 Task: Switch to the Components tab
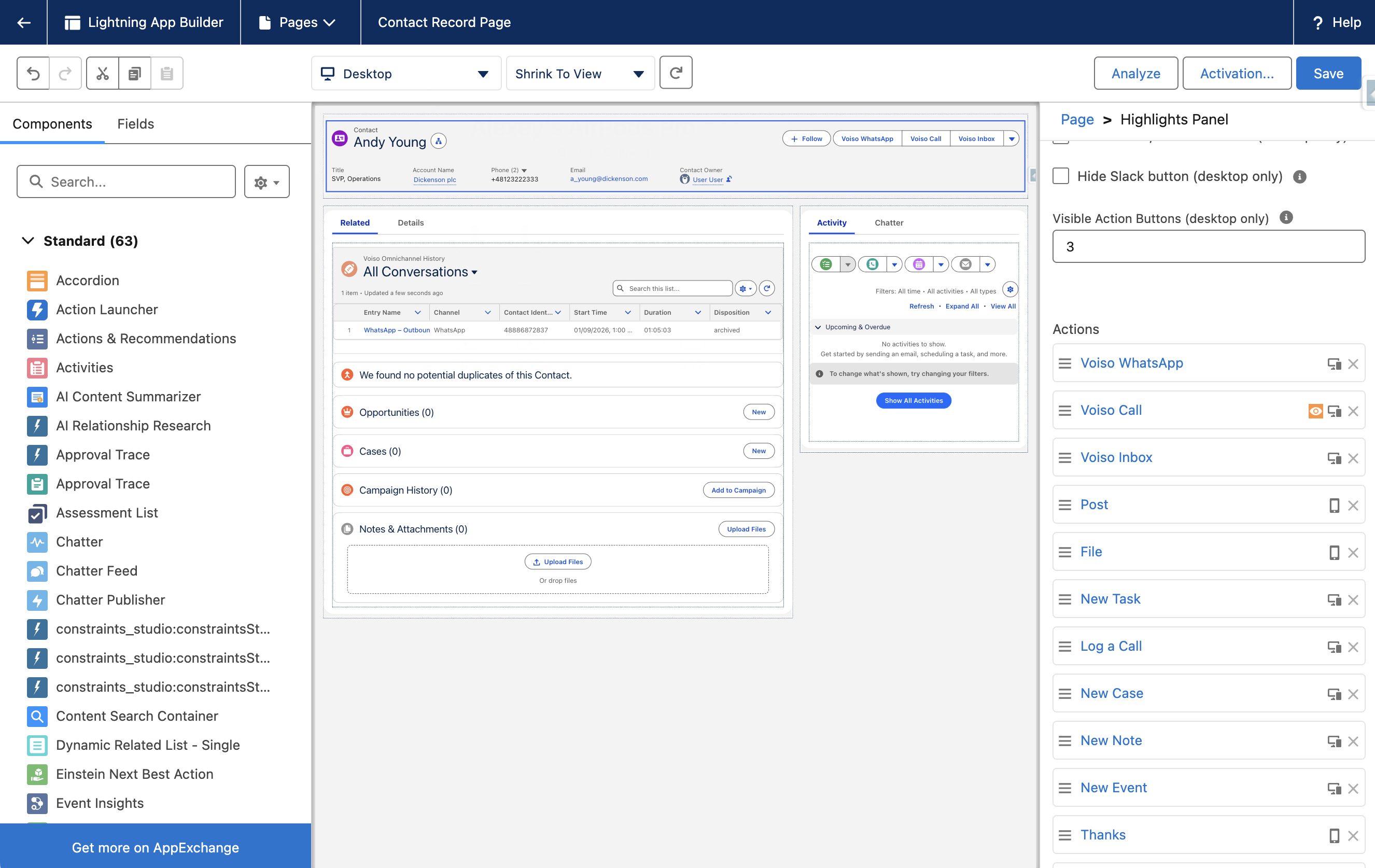point(52,124)
